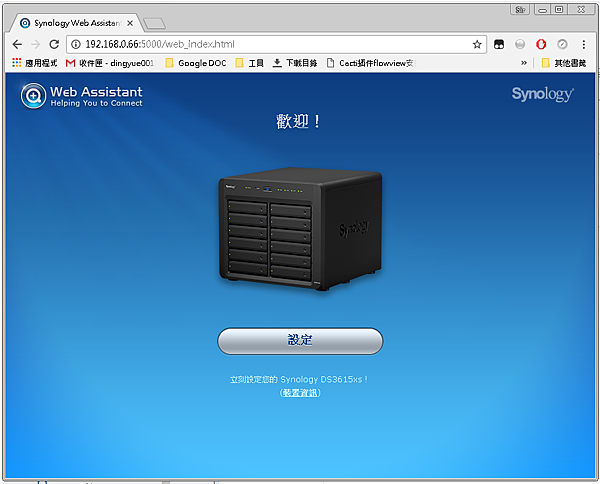Viewport: 600px width, 484px height.
Task: Bookmark this page with the star icon
Action: point(477,44)
